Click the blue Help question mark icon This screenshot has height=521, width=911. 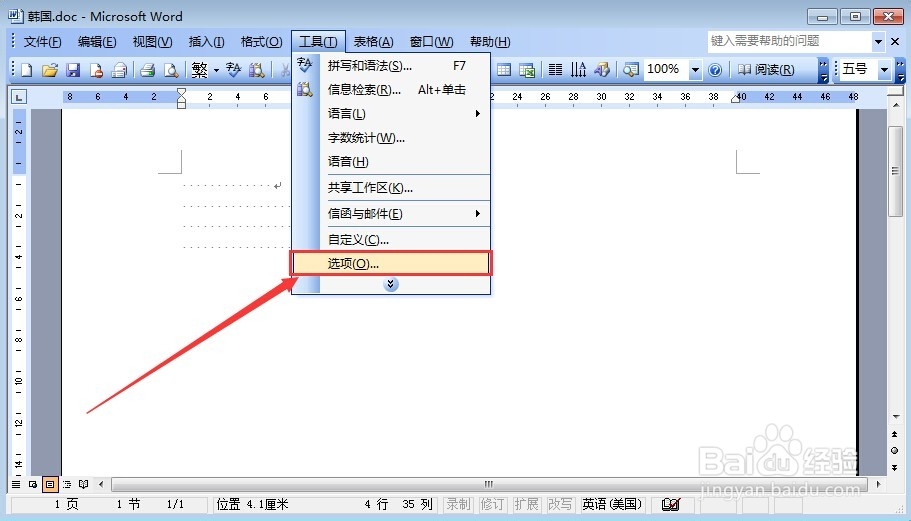click(715, 70)
